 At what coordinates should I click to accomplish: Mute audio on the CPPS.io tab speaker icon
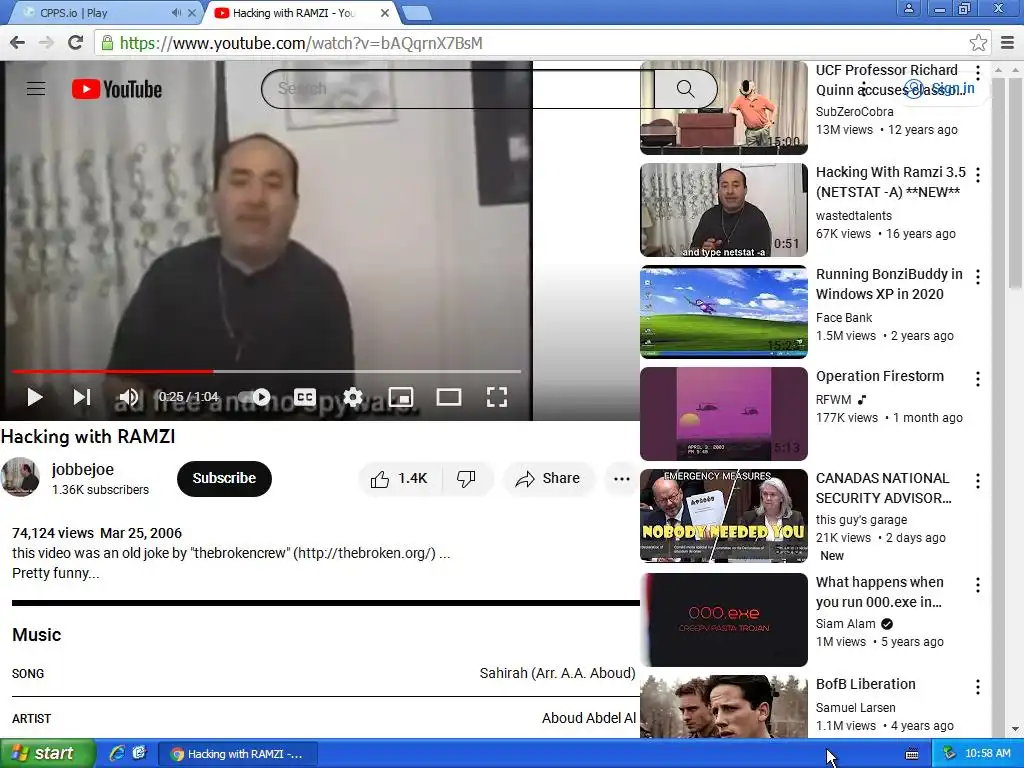click(x=176, y=12)
